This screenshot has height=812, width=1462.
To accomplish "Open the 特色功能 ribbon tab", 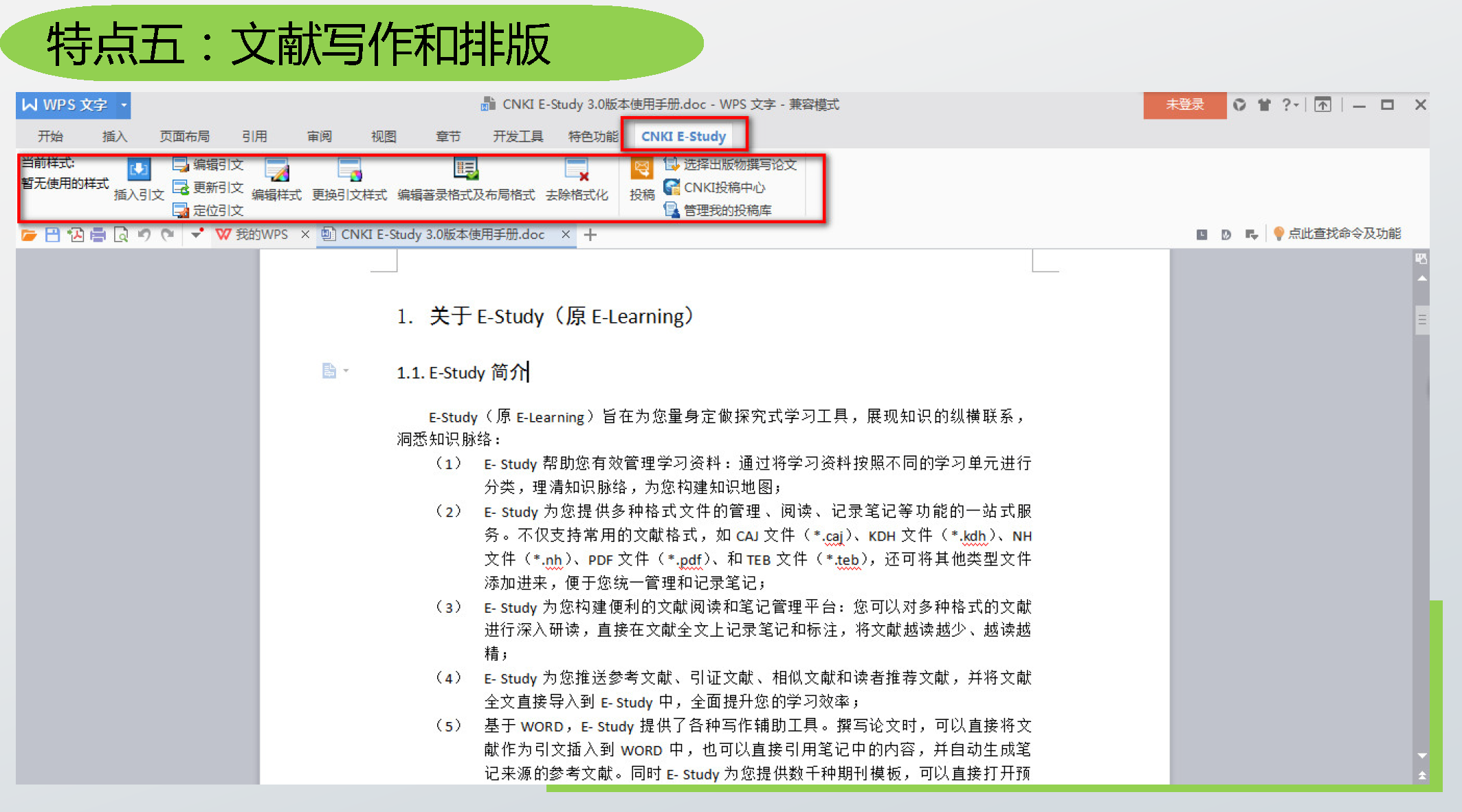I will [592, 137].
